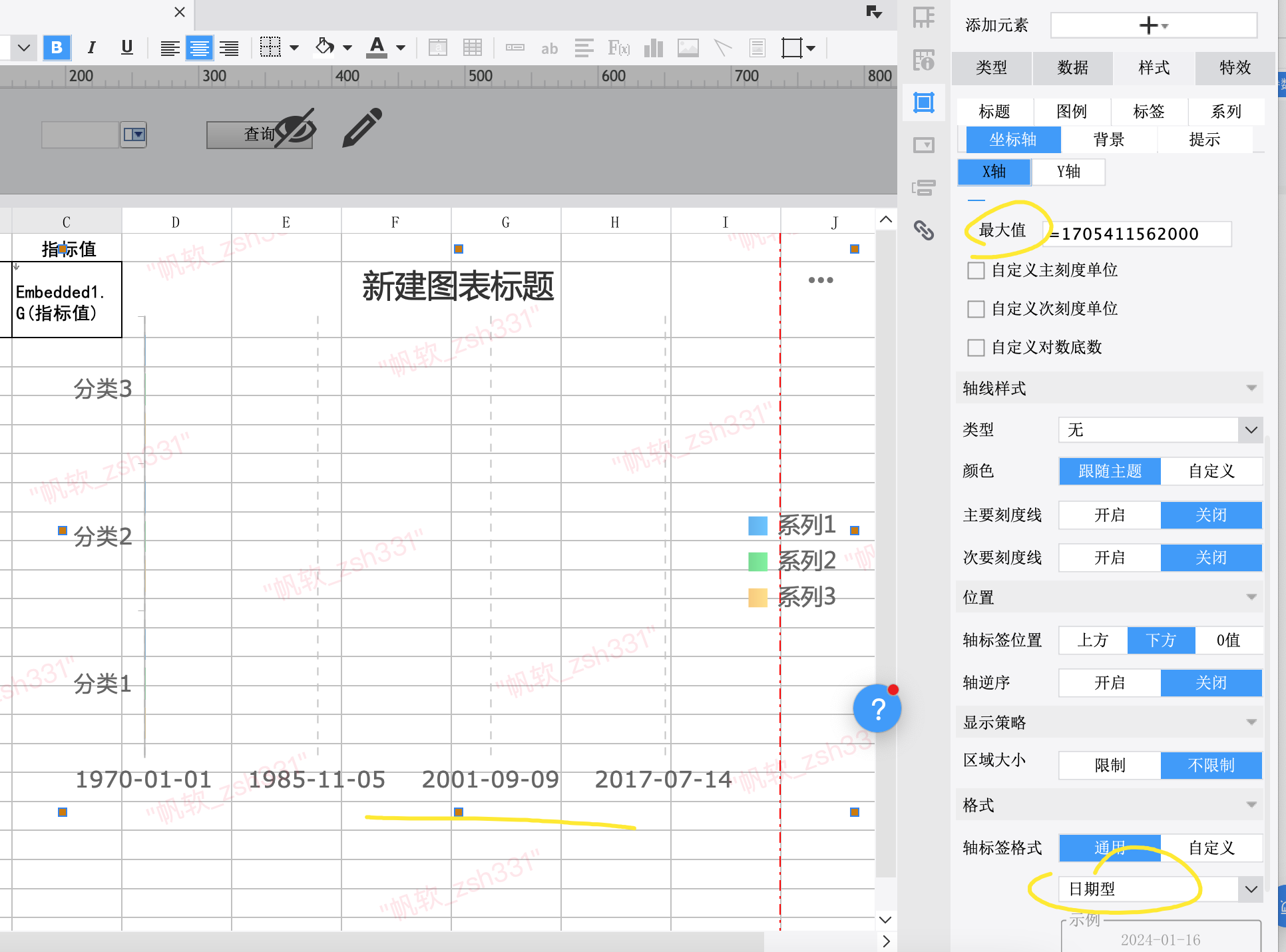Set 轴标签位置 to 上方
This screenshot has height=952, width=1286.
(1093, 640)
